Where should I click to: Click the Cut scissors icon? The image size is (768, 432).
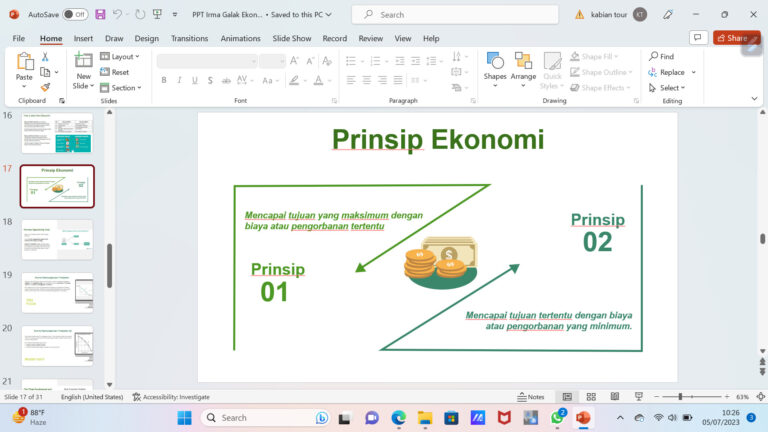[45, 57]
